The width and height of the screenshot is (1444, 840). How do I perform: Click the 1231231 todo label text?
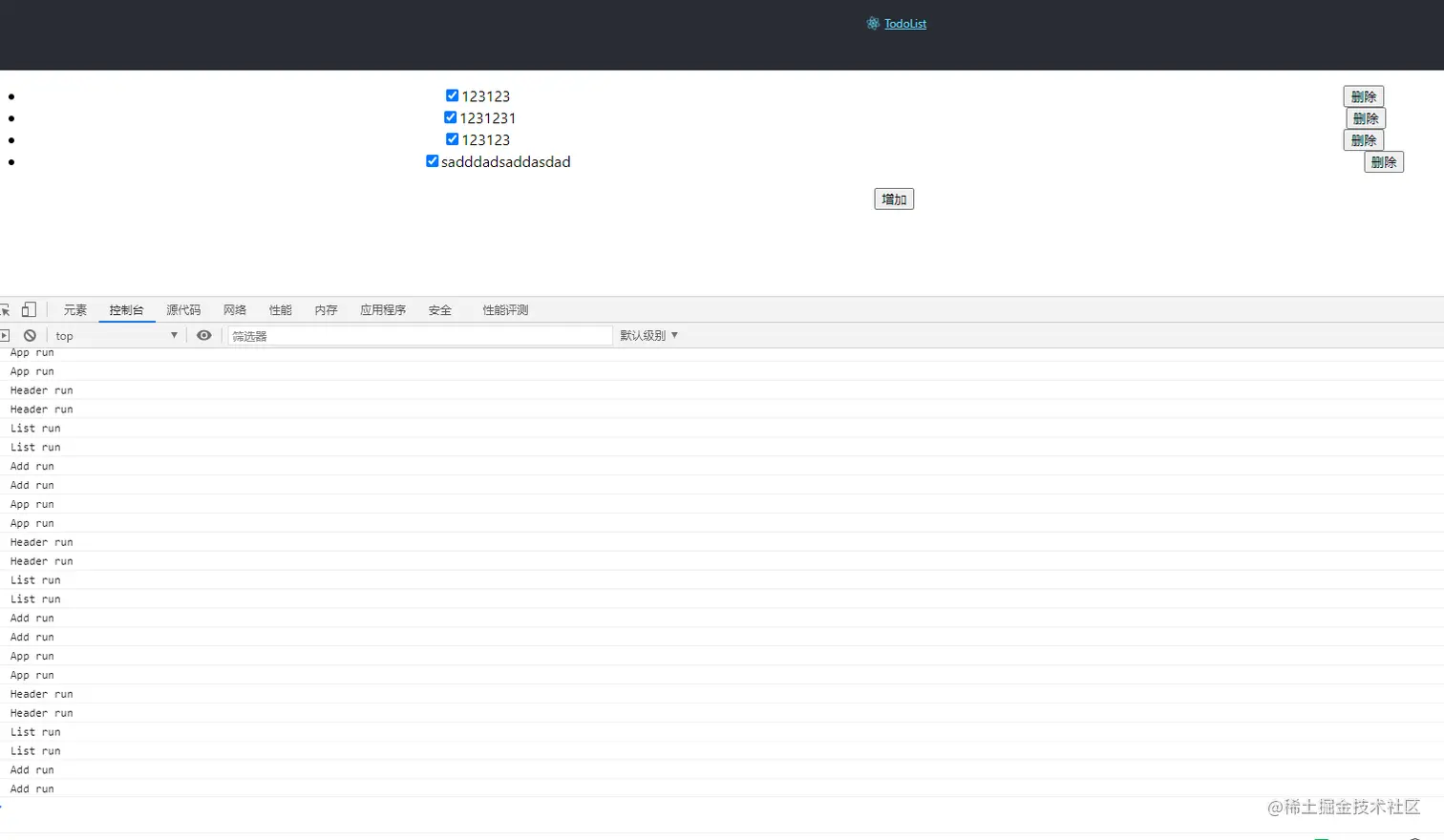pyautogui.click(x=488, y=118)
